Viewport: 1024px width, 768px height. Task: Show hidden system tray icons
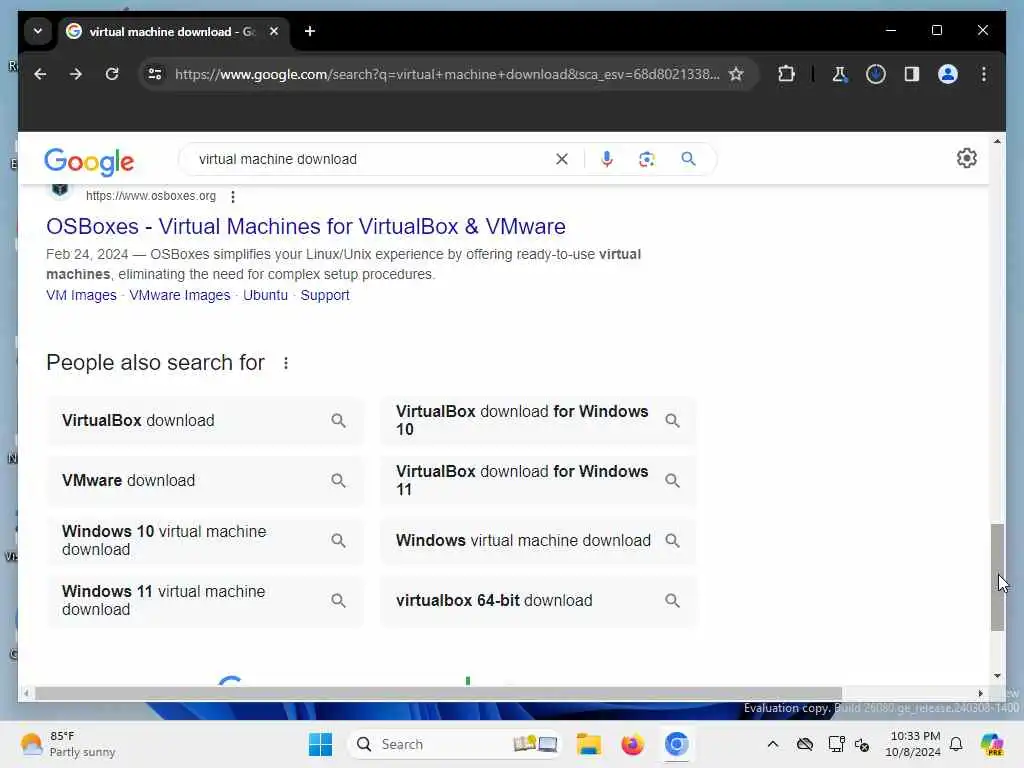[773, 744]
